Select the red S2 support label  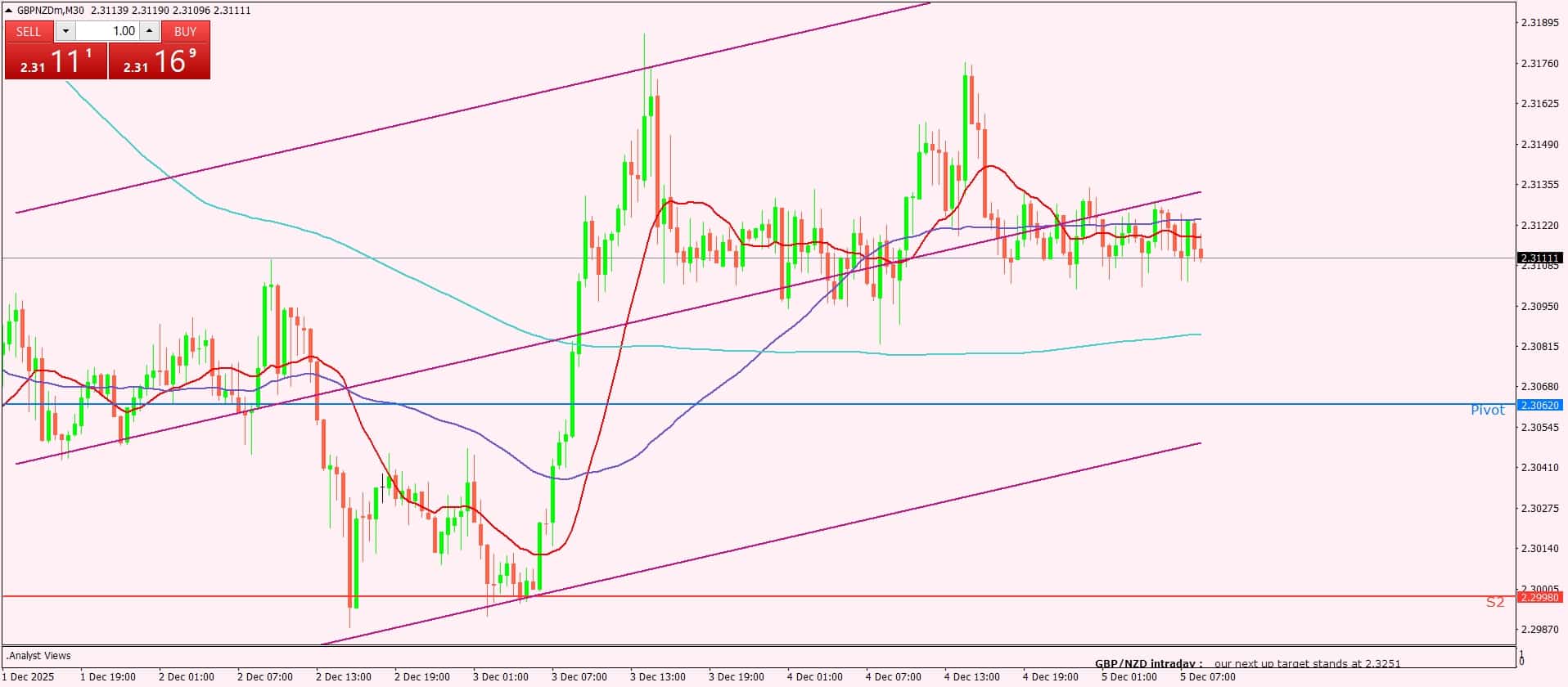[x=1494, y=603]
